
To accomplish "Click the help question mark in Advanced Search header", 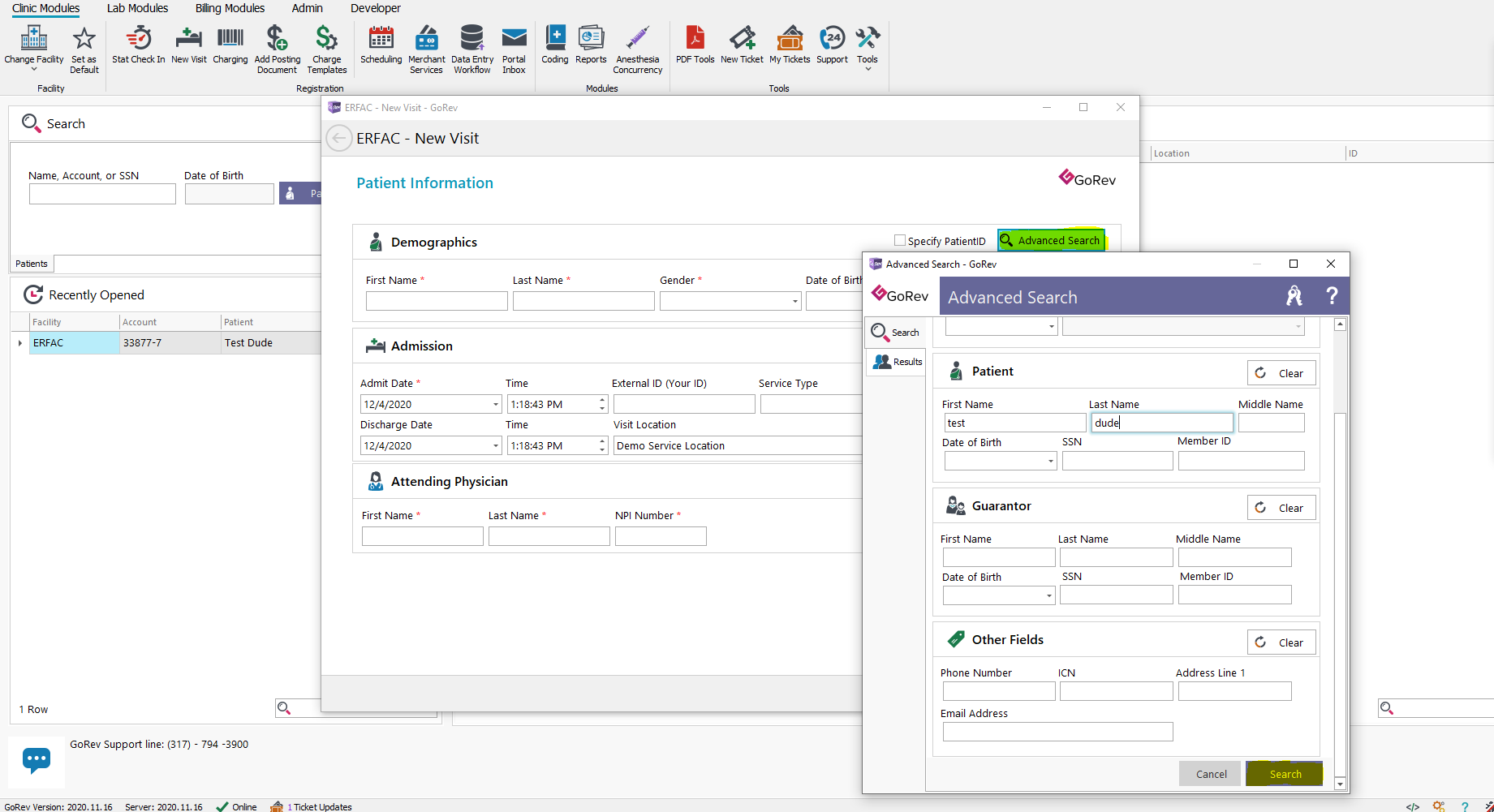I will (x=1332, y=295).
